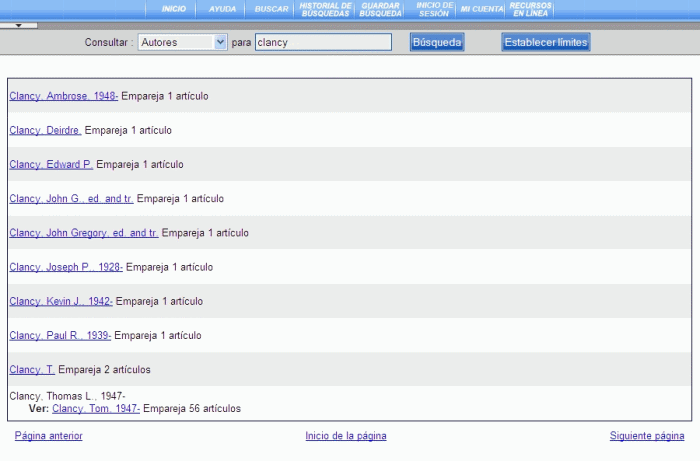Open the Clancy, Deirdre author link

(x=45, y=130)
